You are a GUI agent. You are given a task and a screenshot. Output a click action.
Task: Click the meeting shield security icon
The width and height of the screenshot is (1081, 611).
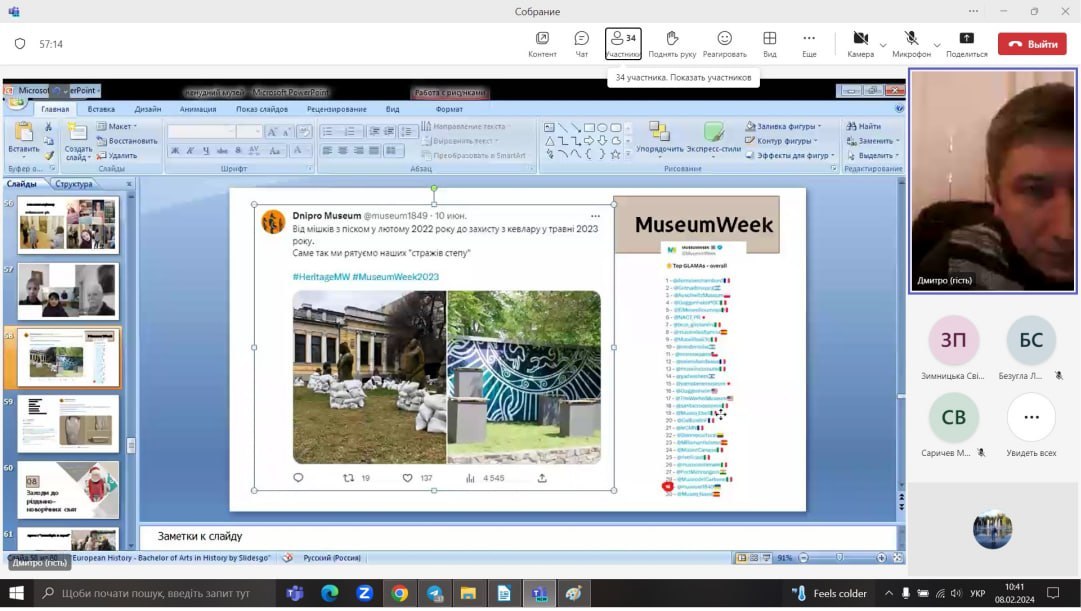click(20, 44)
